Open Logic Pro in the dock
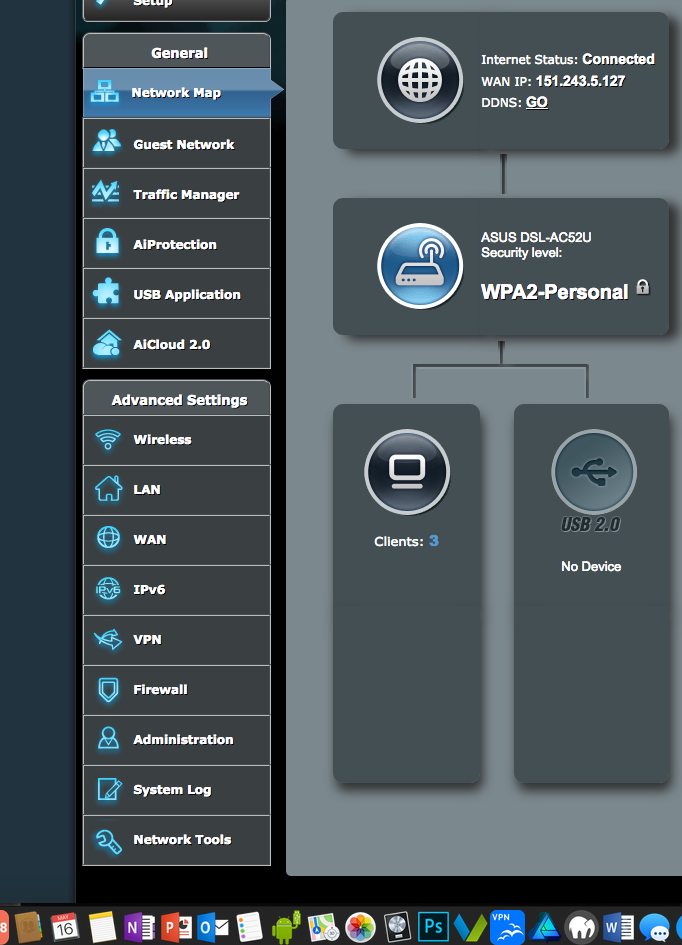 point(397,927)
